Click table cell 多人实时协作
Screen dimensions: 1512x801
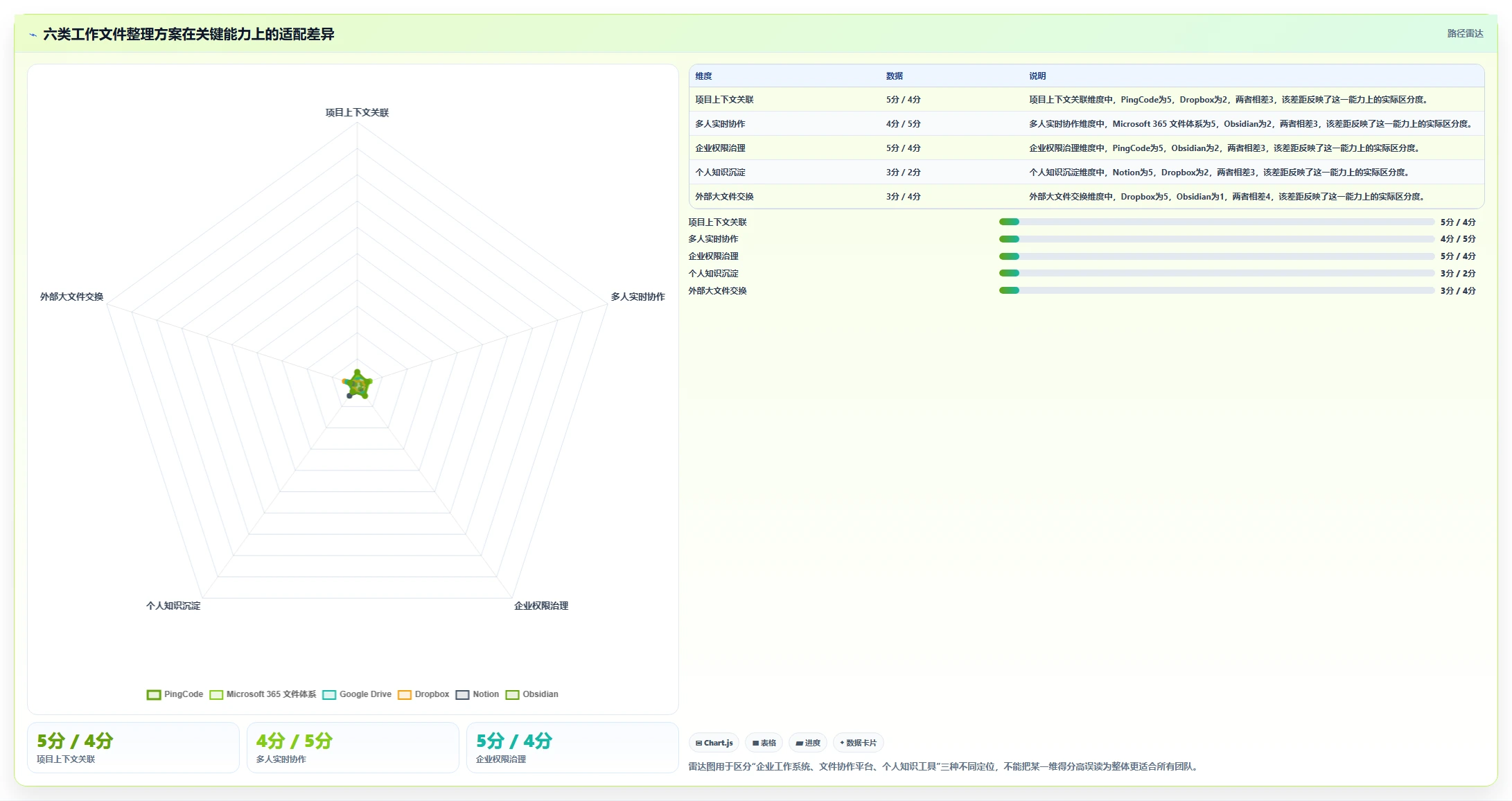click(720, 124)
